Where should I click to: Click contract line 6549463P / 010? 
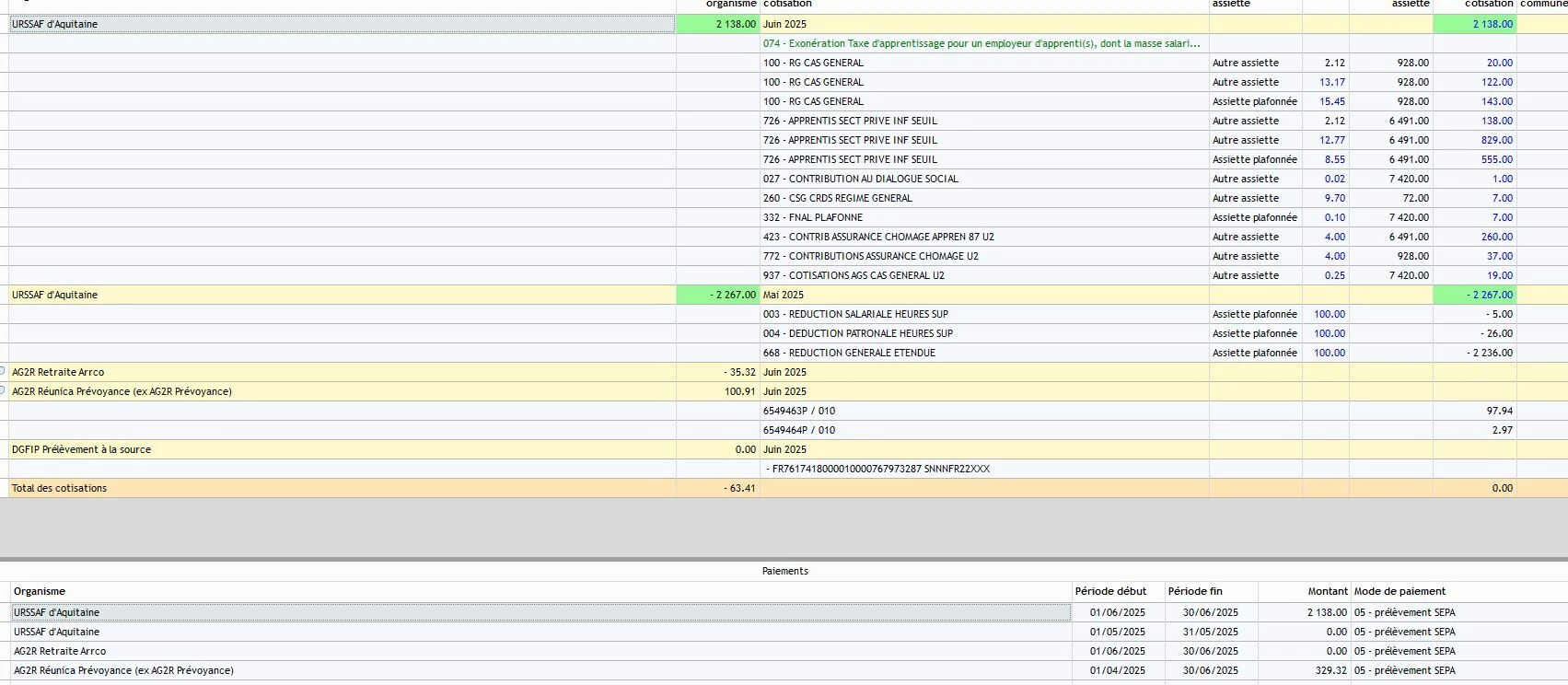coord(799,411)
